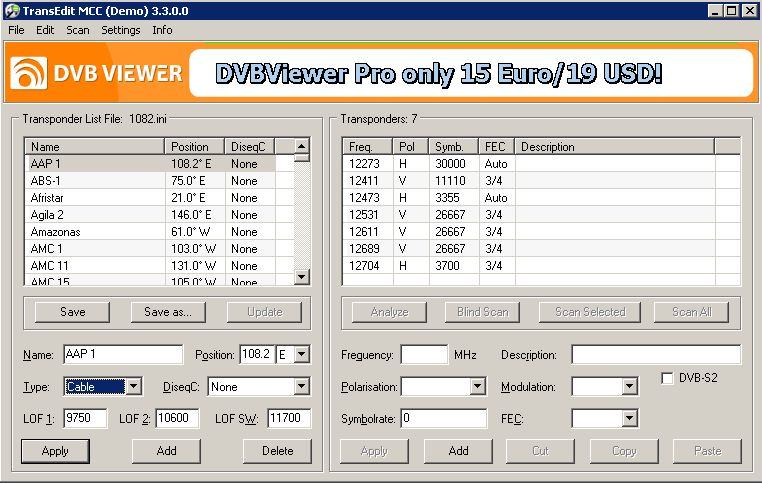Click the Save button
762x483 pixels.
tap(72, 312)
